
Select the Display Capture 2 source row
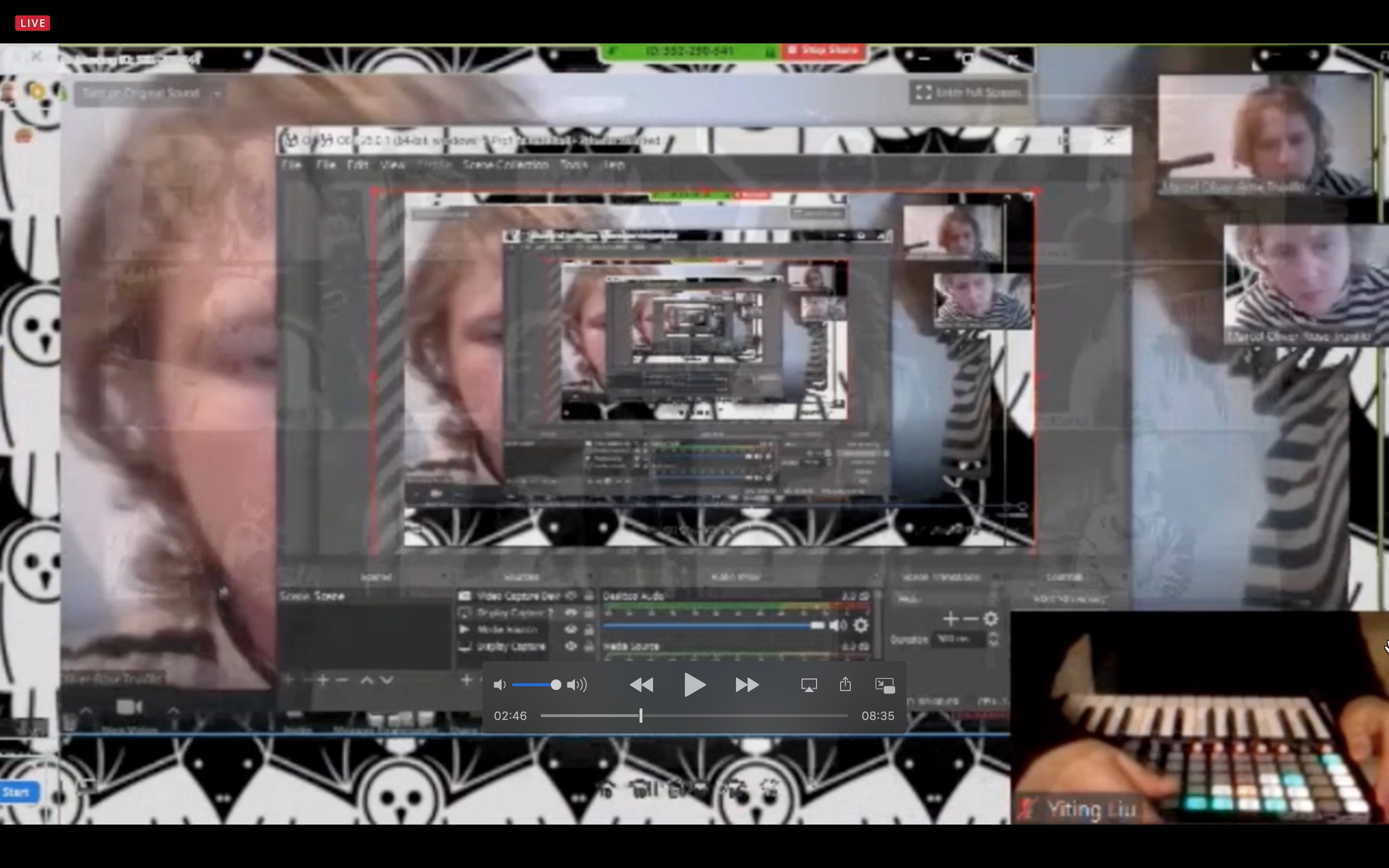coord(526,613)
